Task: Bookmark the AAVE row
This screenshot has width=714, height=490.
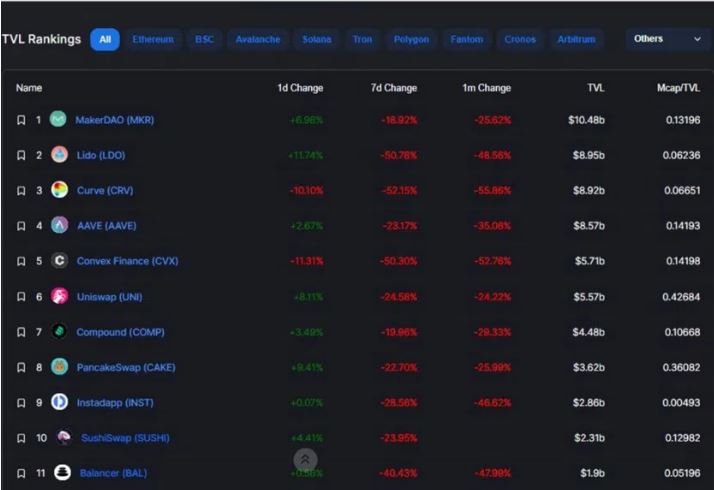Action: pyautogui.click(x=21, y=226)
